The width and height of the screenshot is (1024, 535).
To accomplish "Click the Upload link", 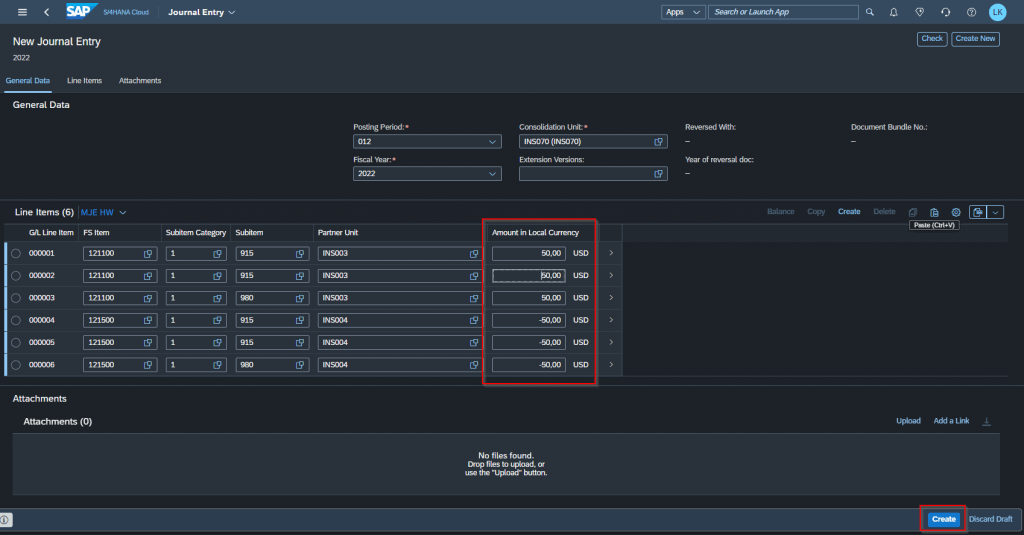I will [908, 421].
